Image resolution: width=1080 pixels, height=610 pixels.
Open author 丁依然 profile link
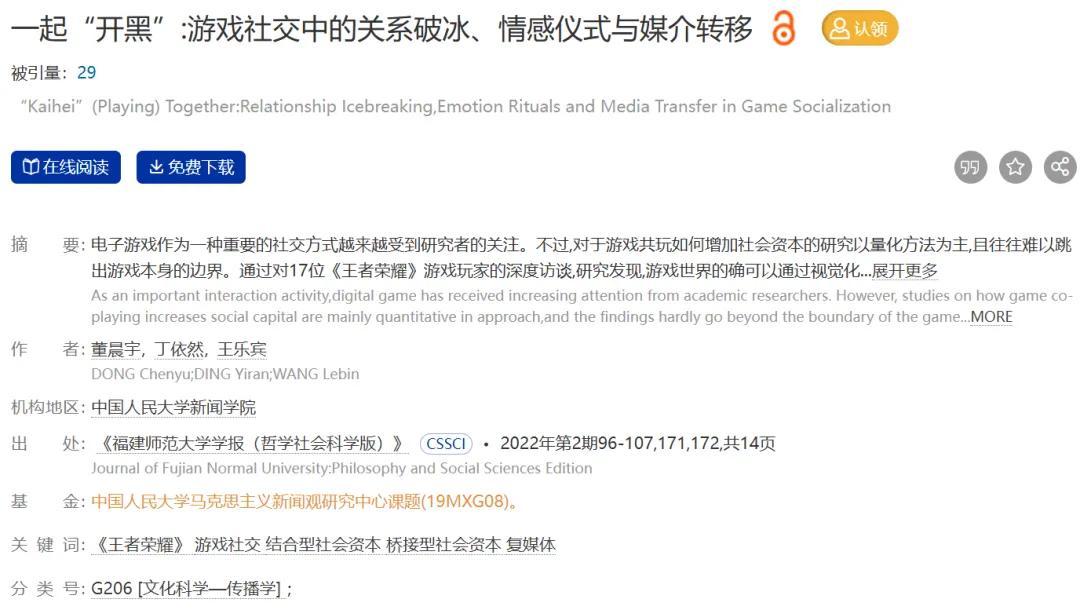coord(179,350)
